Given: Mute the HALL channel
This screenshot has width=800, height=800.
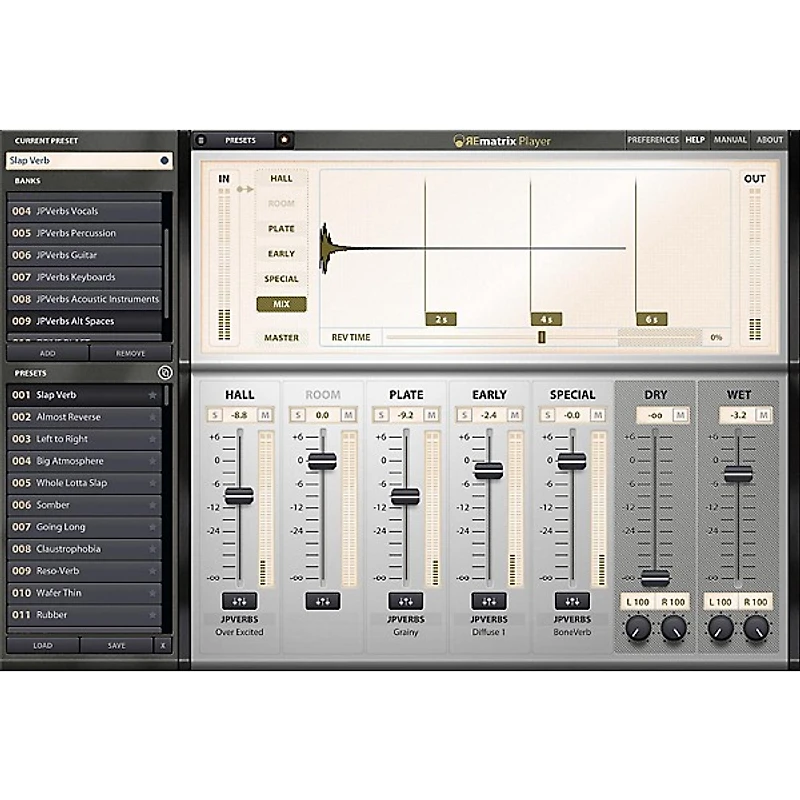Looking at the screenshot, I should (265, 414).
